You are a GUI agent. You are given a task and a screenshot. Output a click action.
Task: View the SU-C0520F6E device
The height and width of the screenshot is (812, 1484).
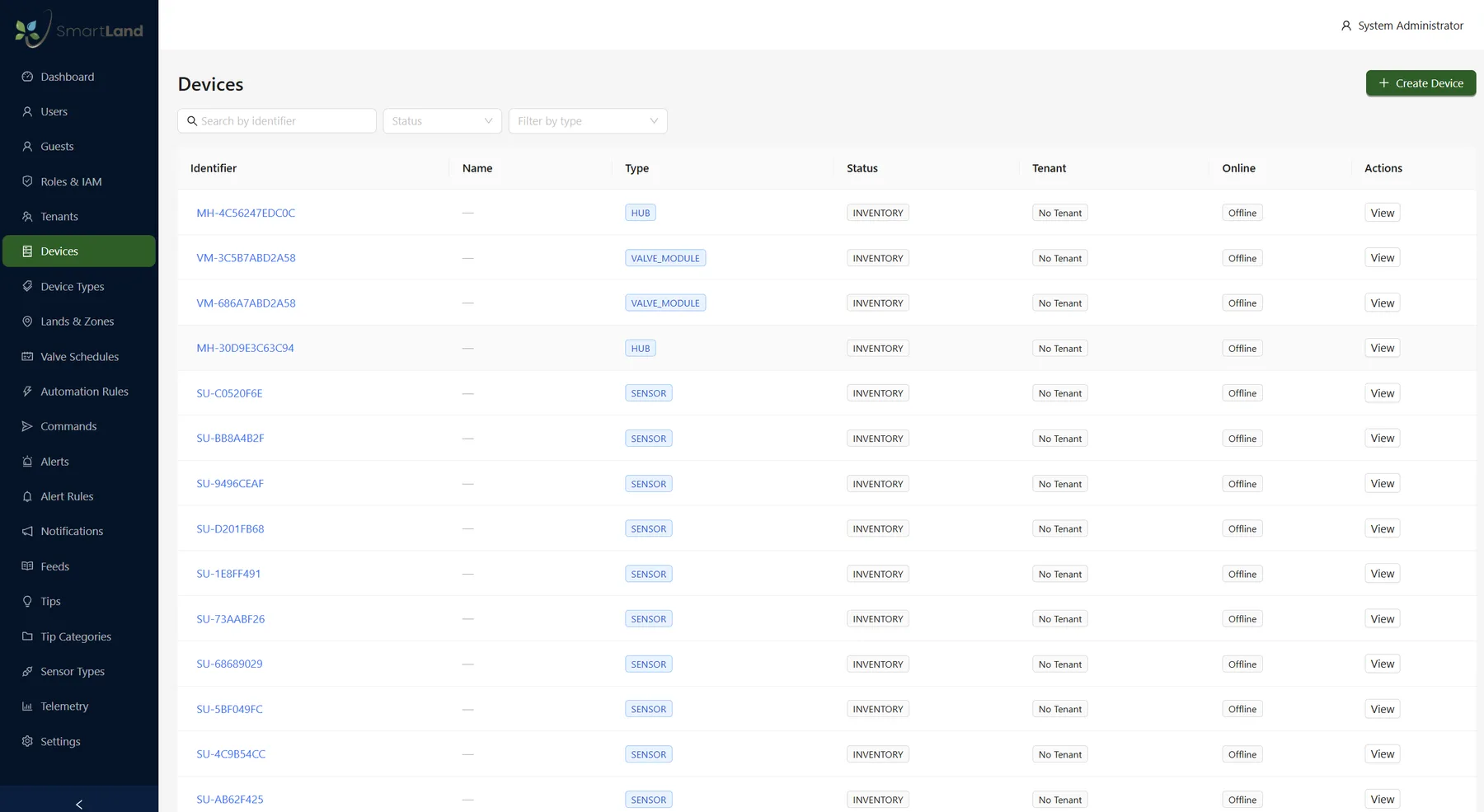(1382, 393)
